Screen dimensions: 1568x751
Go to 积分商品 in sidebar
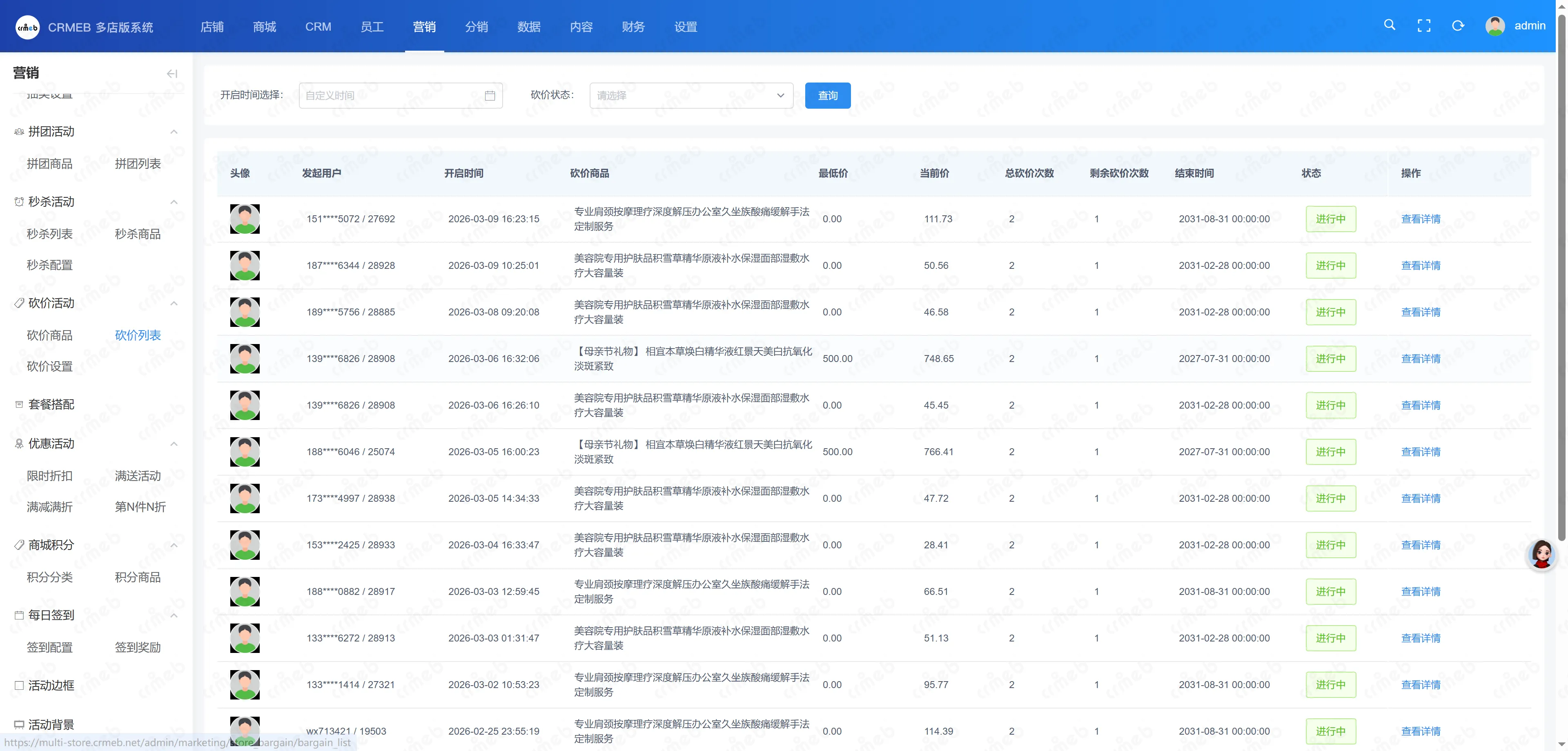click(x=138, y=577)
